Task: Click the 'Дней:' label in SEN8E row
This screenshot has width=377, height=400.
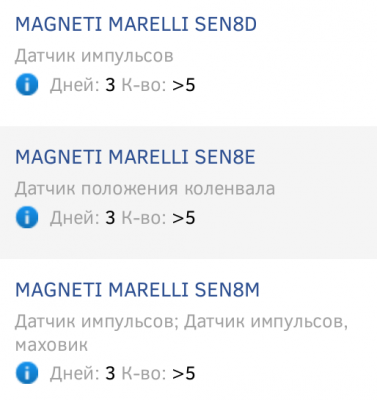Action: tap(75, 218)
